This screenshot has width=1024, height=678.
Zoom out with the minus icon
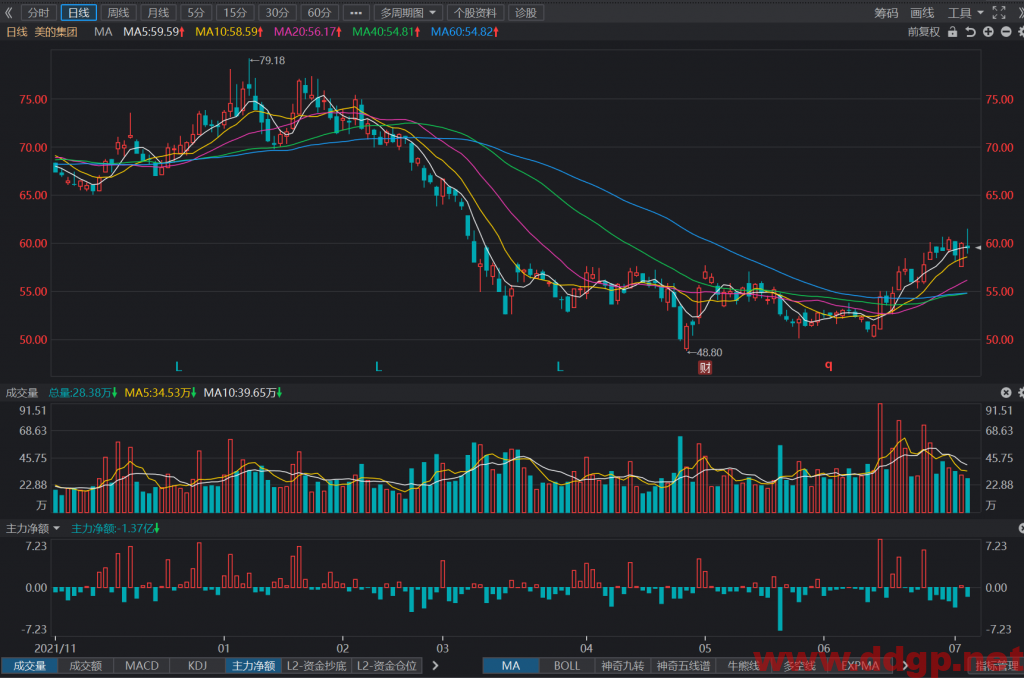click(x=1006, y=32)
